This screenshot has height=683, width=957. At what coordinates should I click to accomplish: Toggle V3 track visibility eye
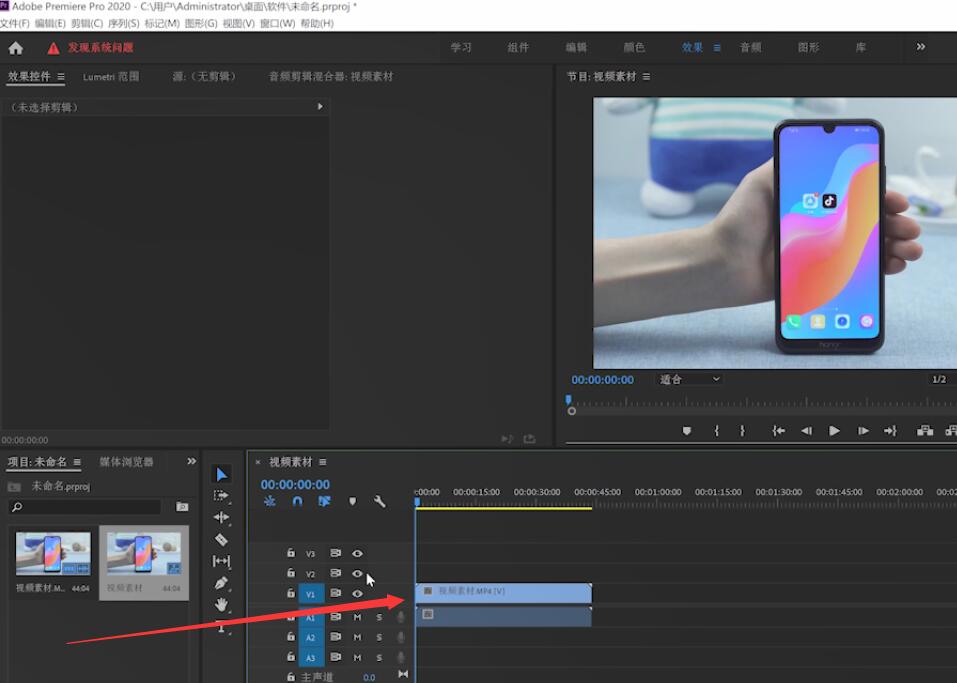point(357,554)
